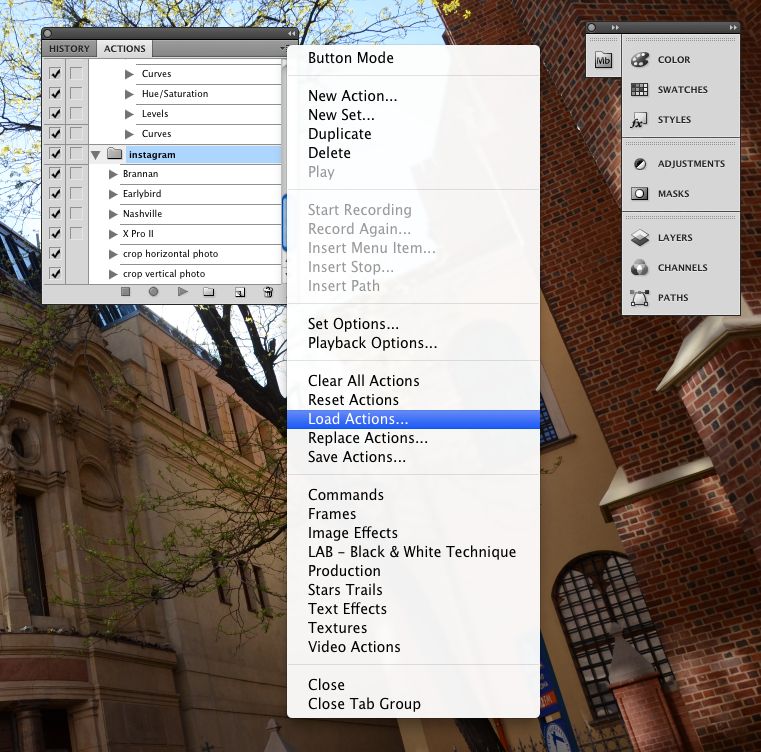
Task: Toggle checkmark for Nashville action
Action: point(55,213)
